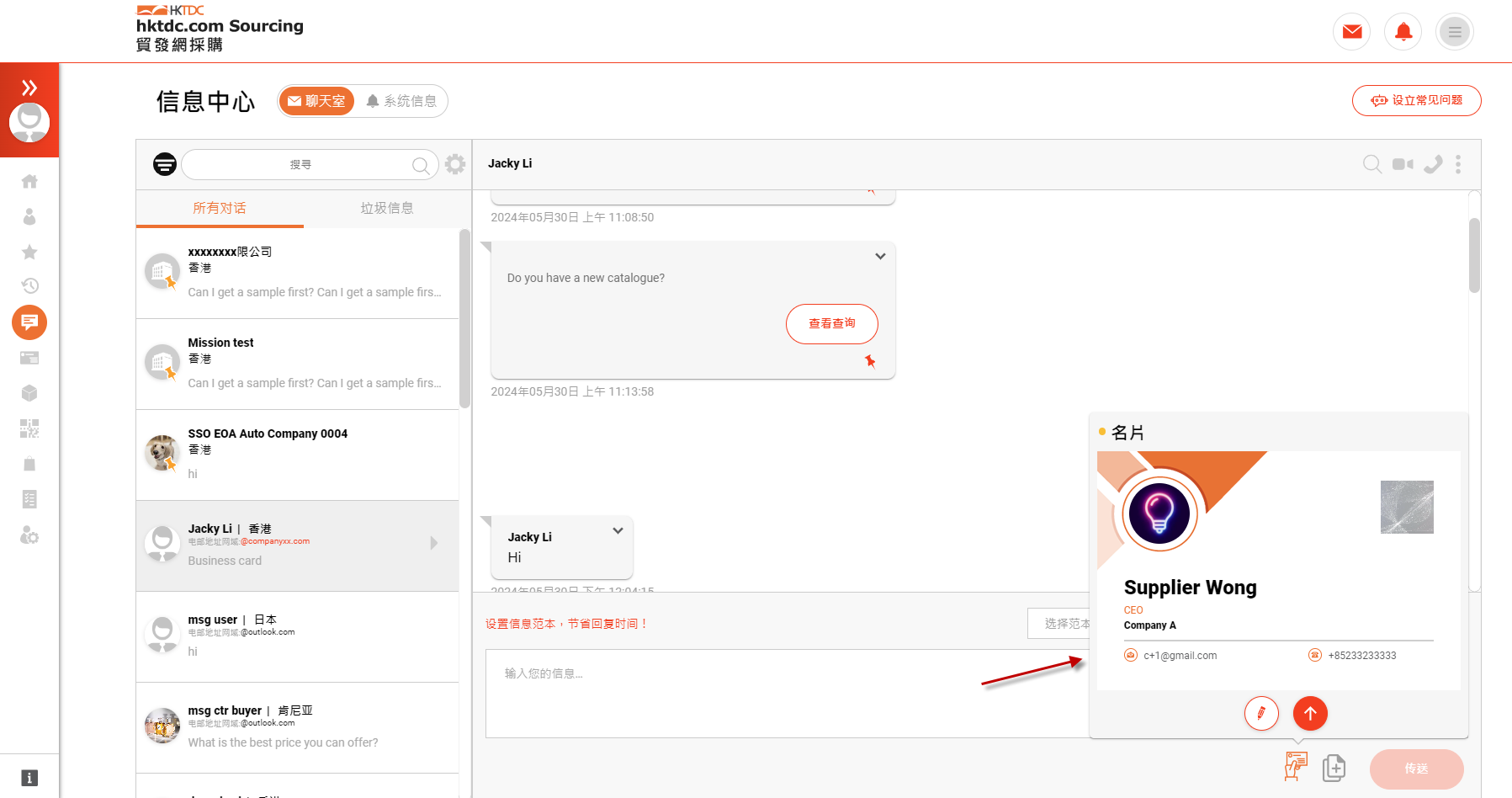Open the hamburger menu in header
The height and width of the screenshot is (798, 1512).
(1455, 32)
